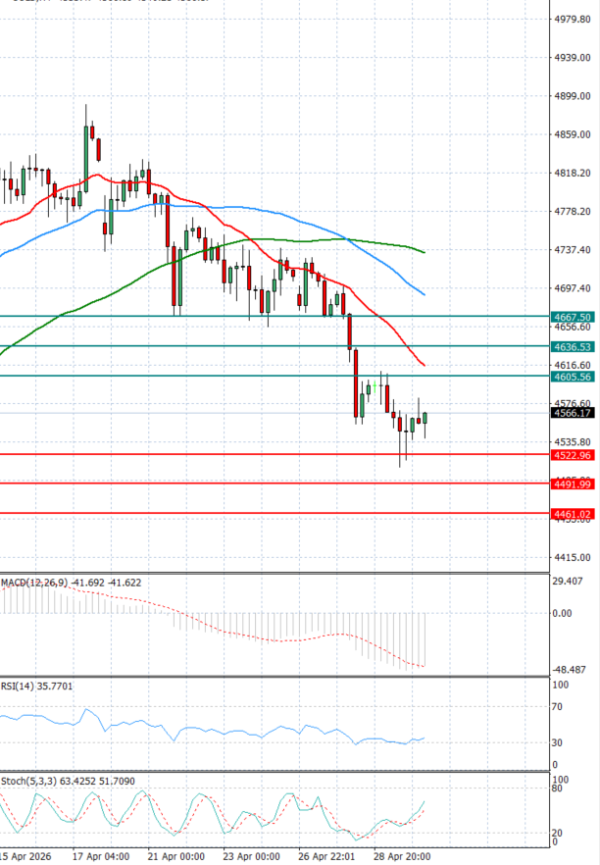Click the 4636.53 teal level label

pyautogui.click(x=573, y=346)
